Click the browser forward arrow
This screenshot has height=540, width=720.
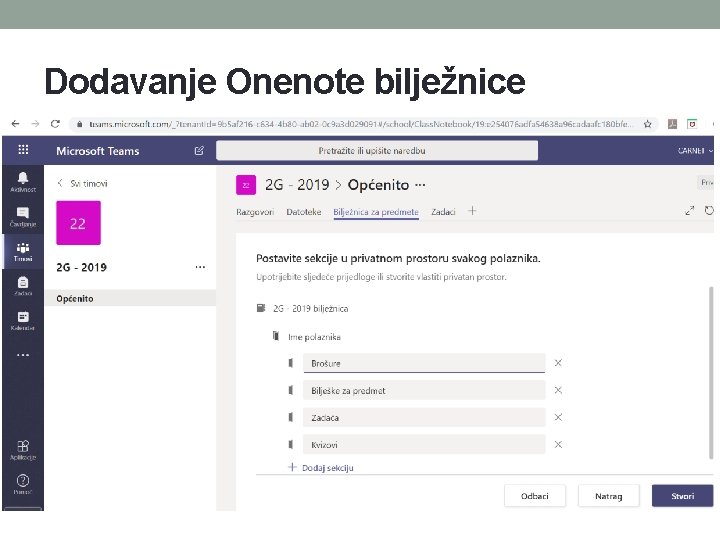coord(35,124)
